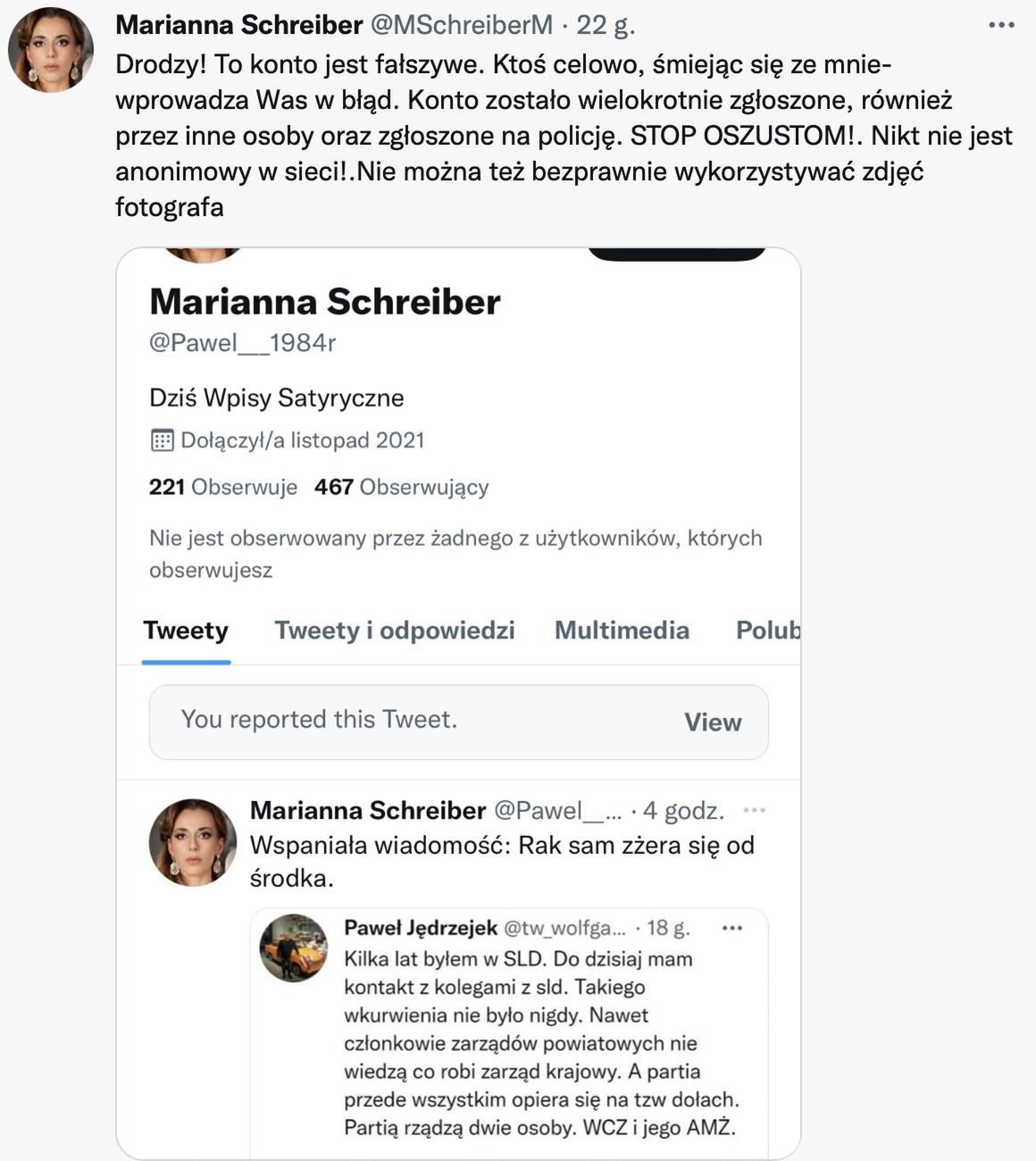Open the Paweł Jędrzejek name link in the quoted tweet

[x=421, y=928]
